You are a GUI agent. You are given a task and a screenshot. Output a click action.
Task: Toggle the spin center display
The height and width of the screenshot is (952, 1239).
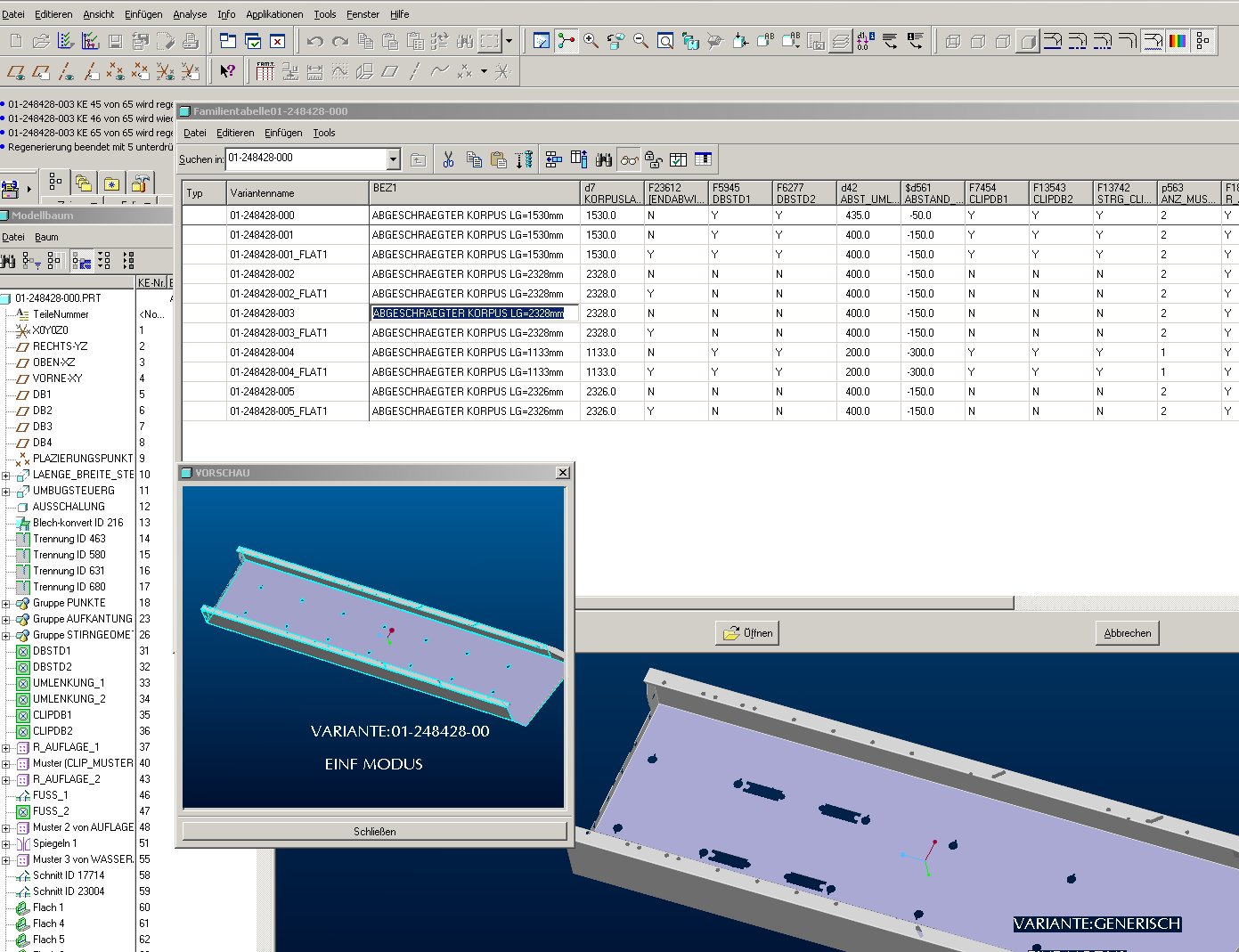coord(566,41)
